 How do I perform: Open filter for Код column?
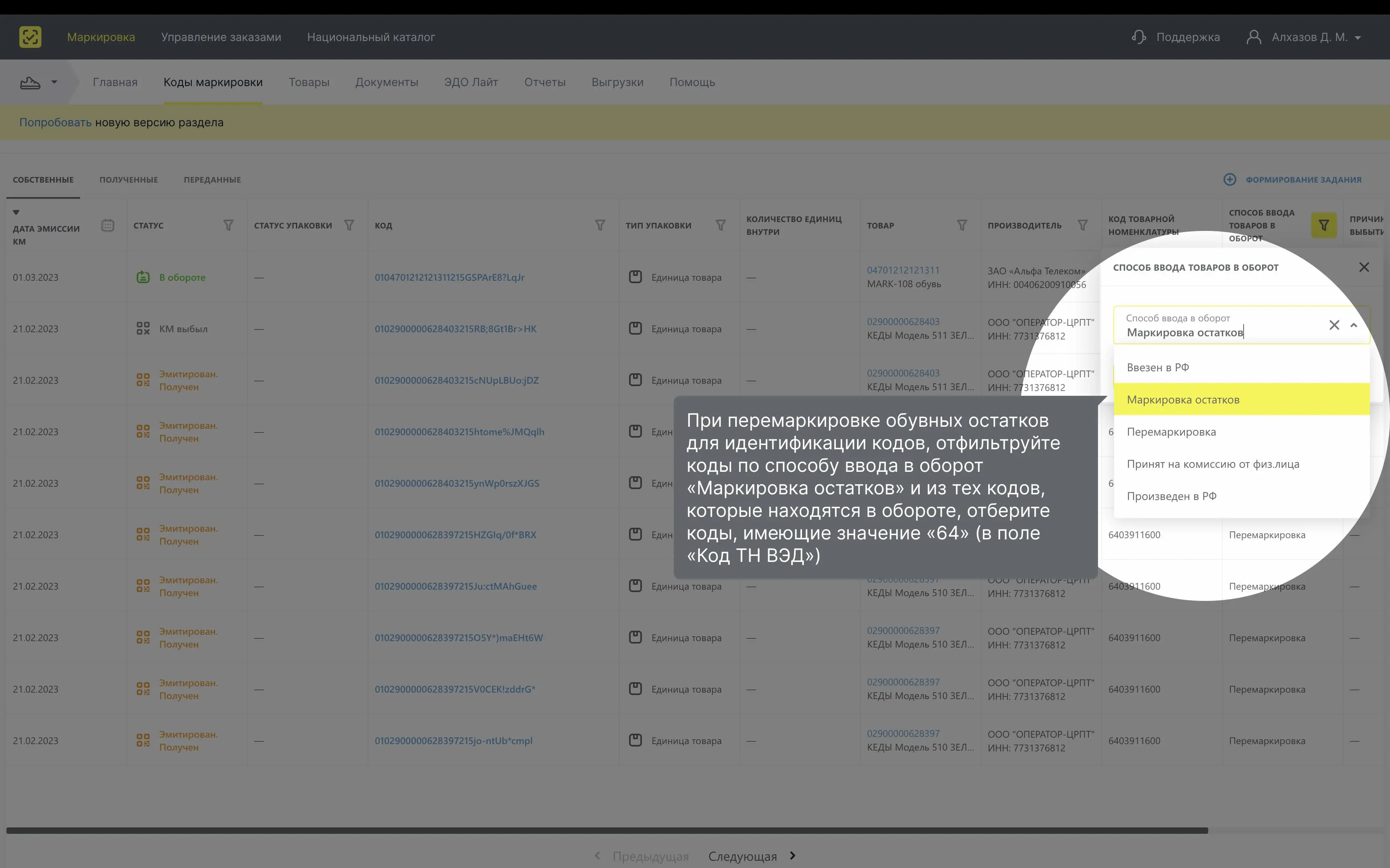600,225
